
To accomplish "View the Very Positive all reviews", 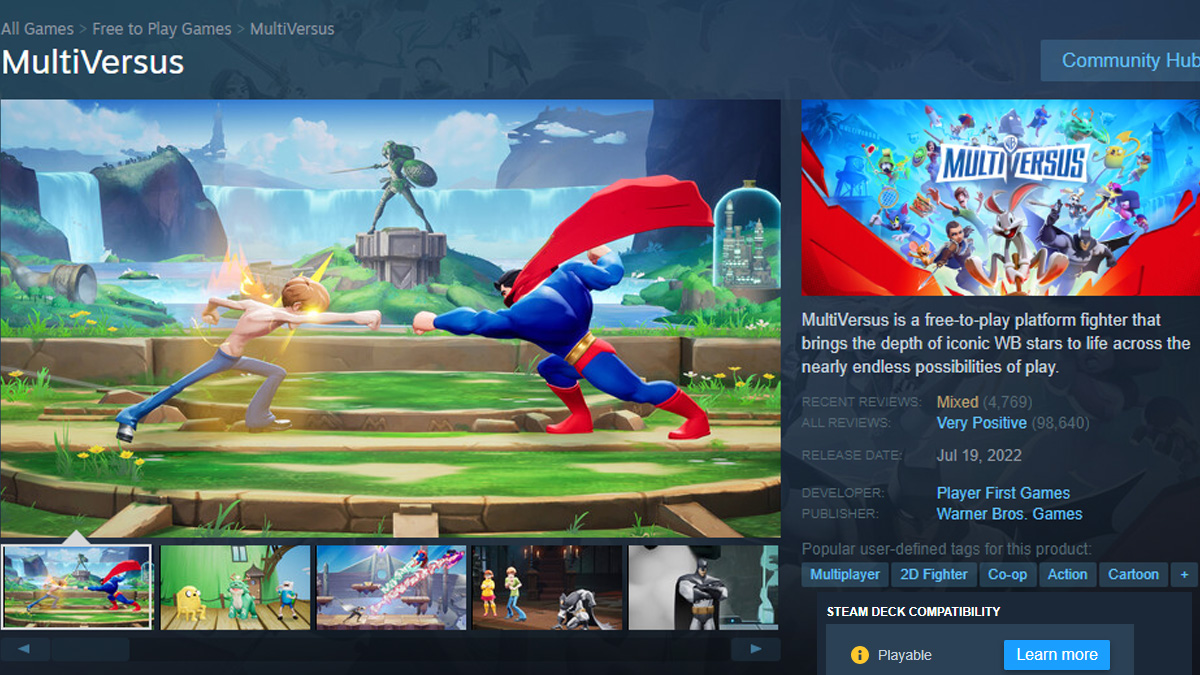I will point(981,423).
